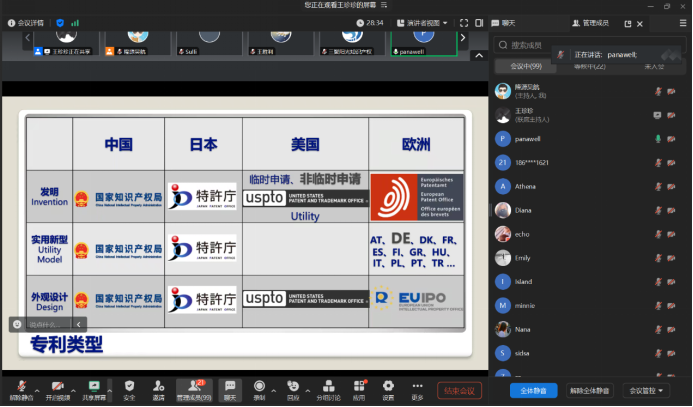Screen dimensions: 693x407
Task: Open the hamburger menu at top right
Action: [x=683, y=23]
